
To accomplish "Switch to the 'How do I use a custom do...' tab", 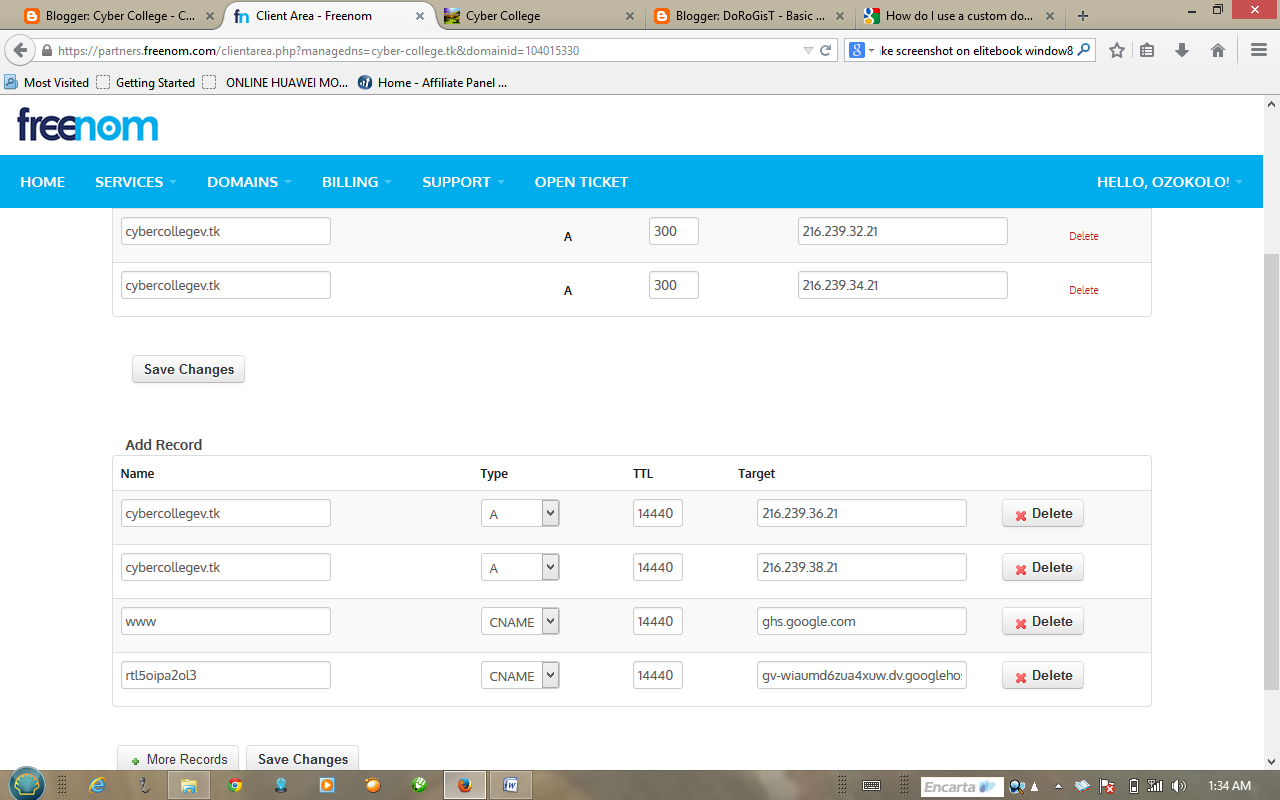I will coord(957,16).
